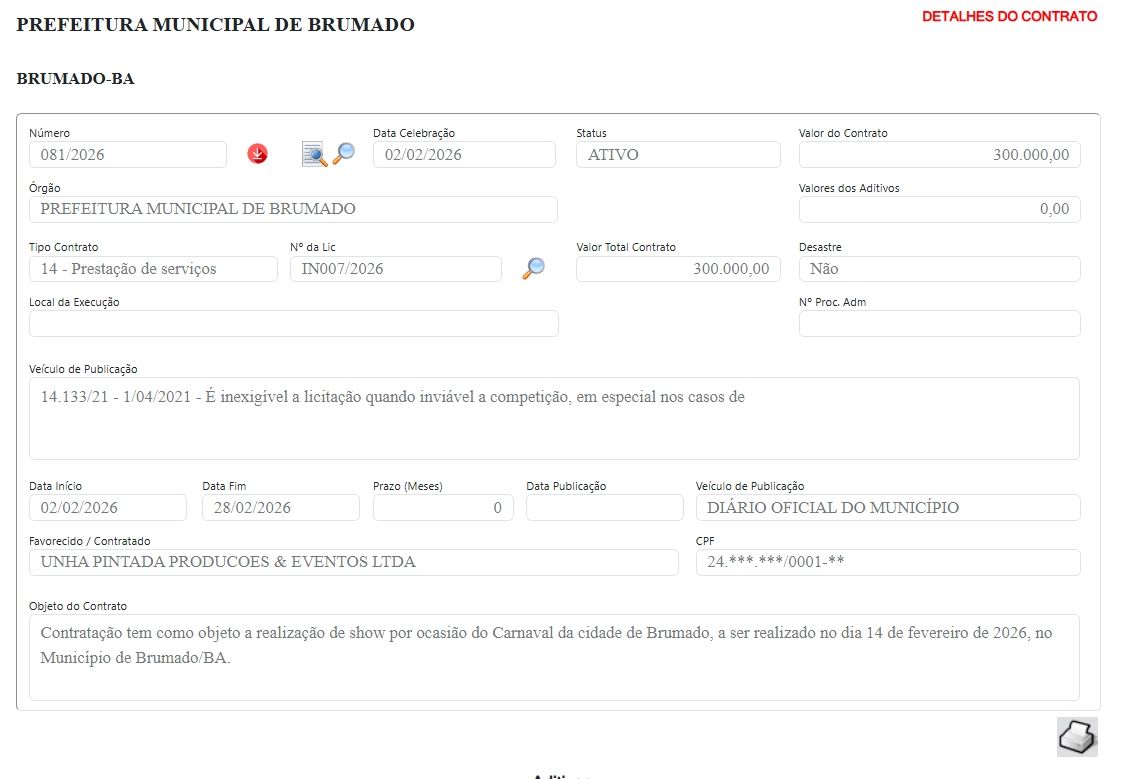This screenshot has height=779, width=1132.
Task: Open the document preview magnifier icon
Action: [314, 154]
